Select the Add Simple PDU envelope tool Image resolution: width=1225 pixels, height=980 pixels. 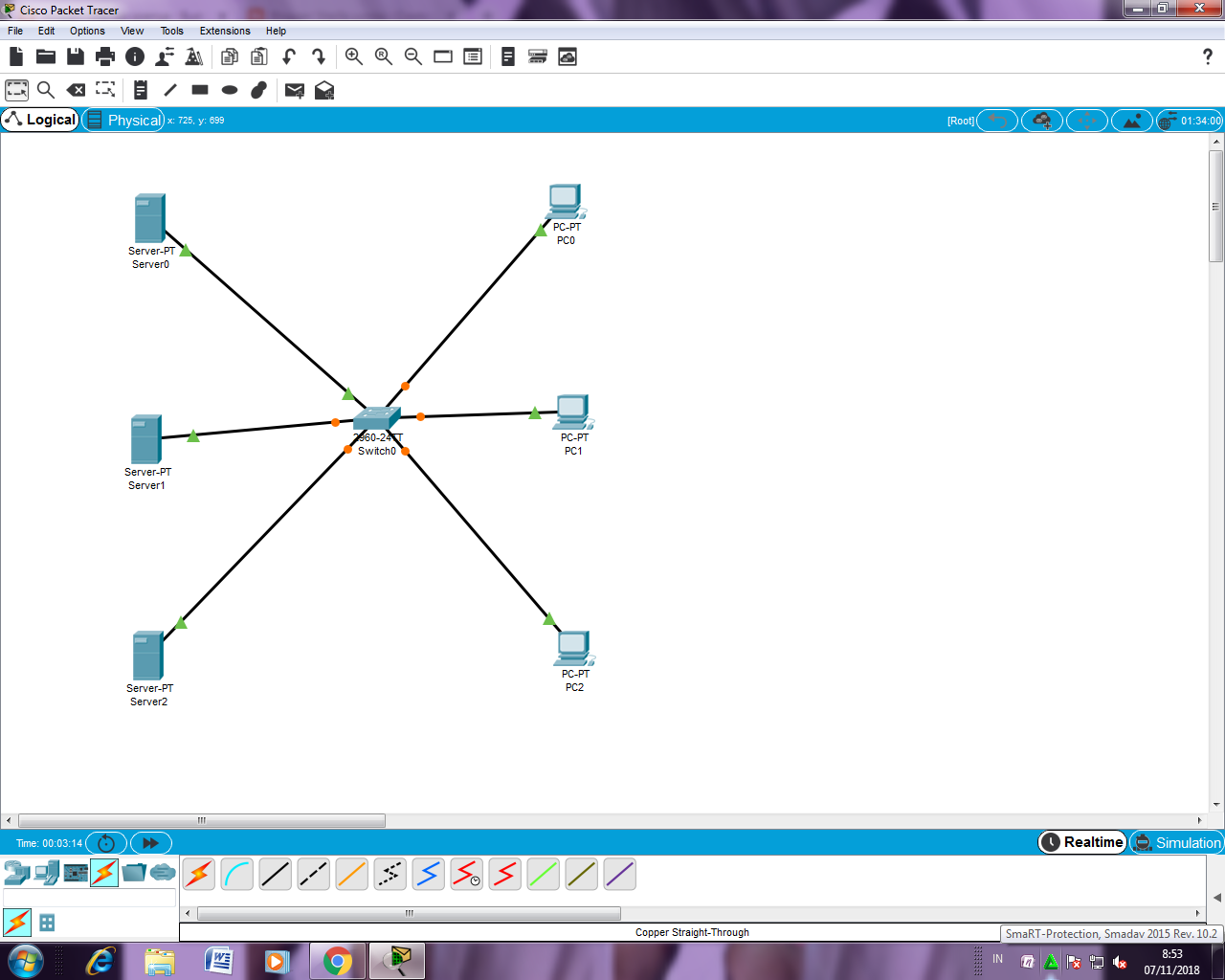click(x=294, y=90)
